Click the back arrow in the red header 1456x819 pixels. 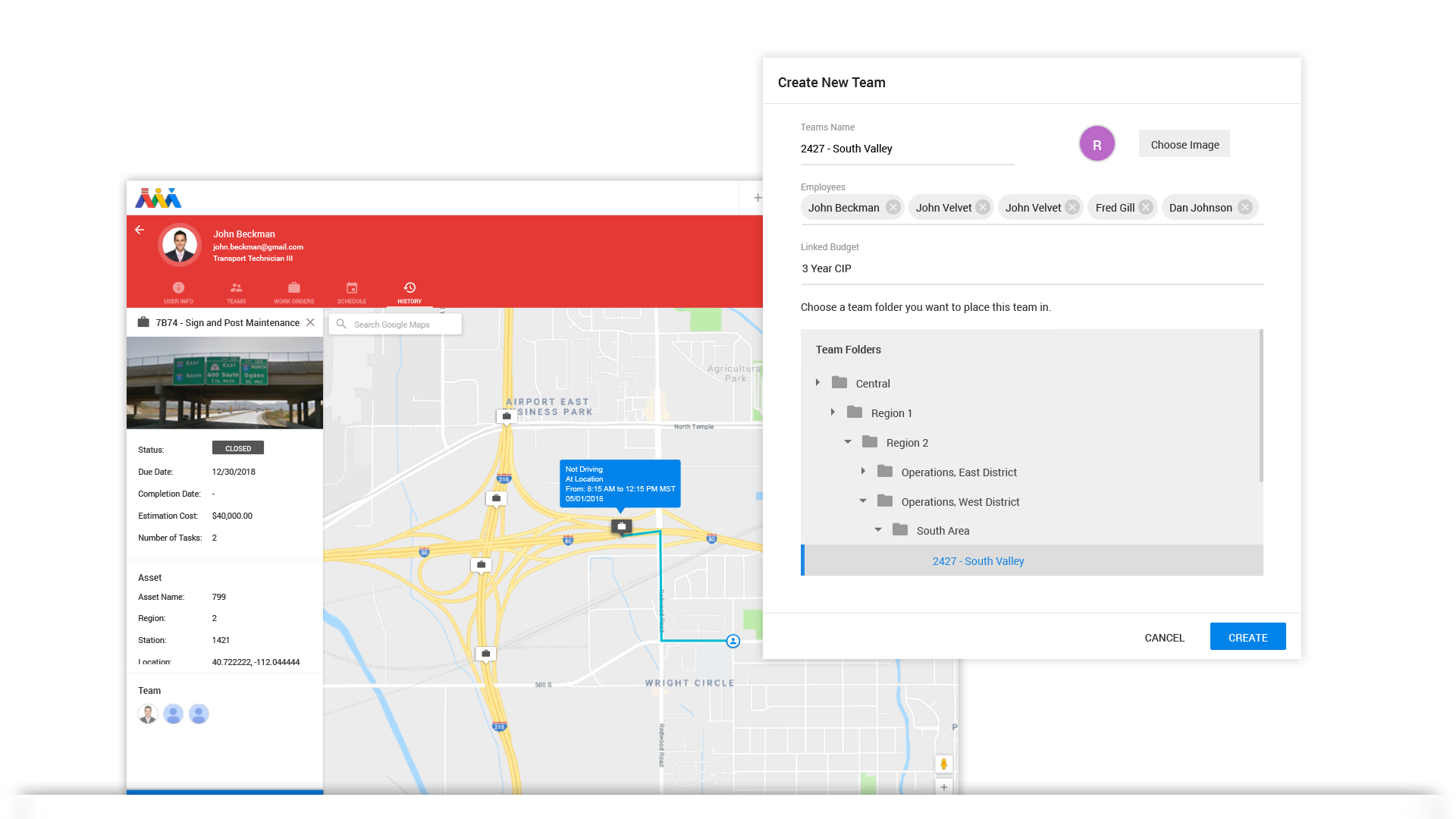pyautogui.click(x=140, y=230)
